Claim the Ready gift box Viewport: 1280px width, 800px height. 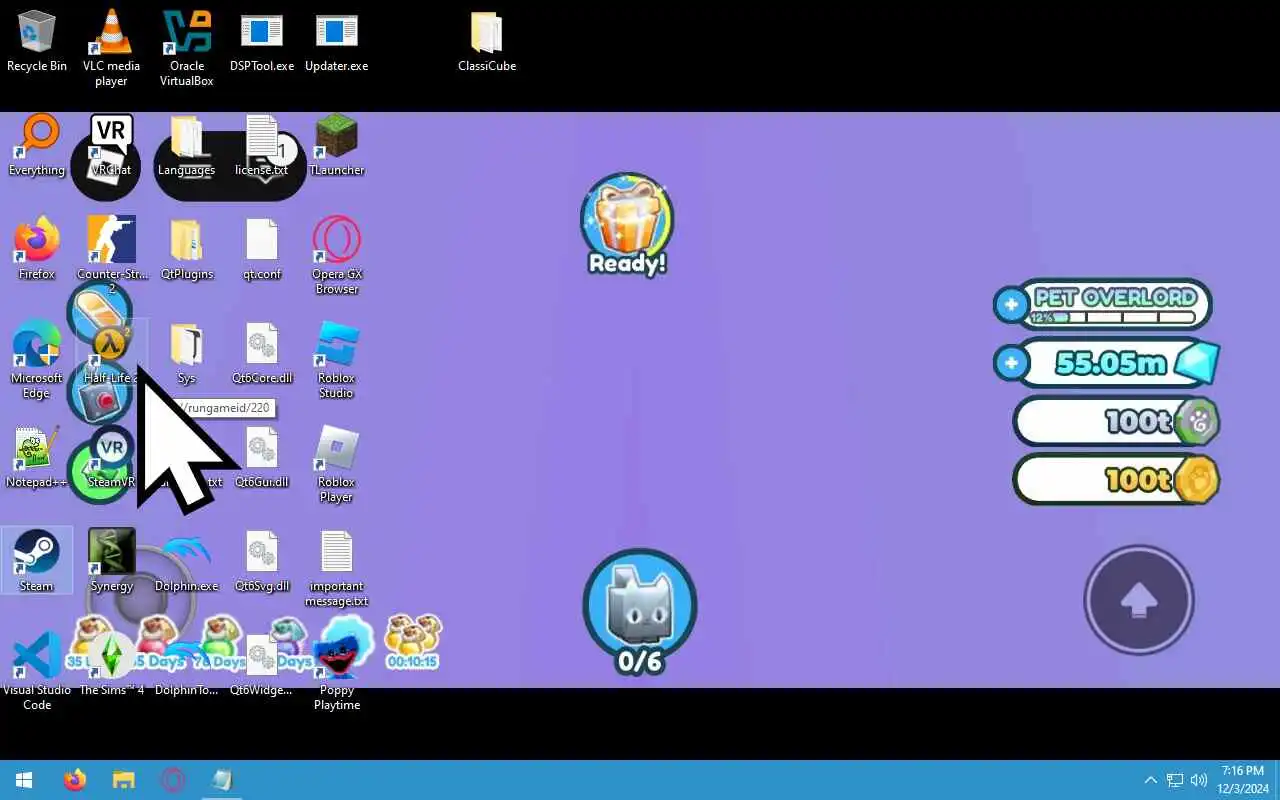coord(627,225)
